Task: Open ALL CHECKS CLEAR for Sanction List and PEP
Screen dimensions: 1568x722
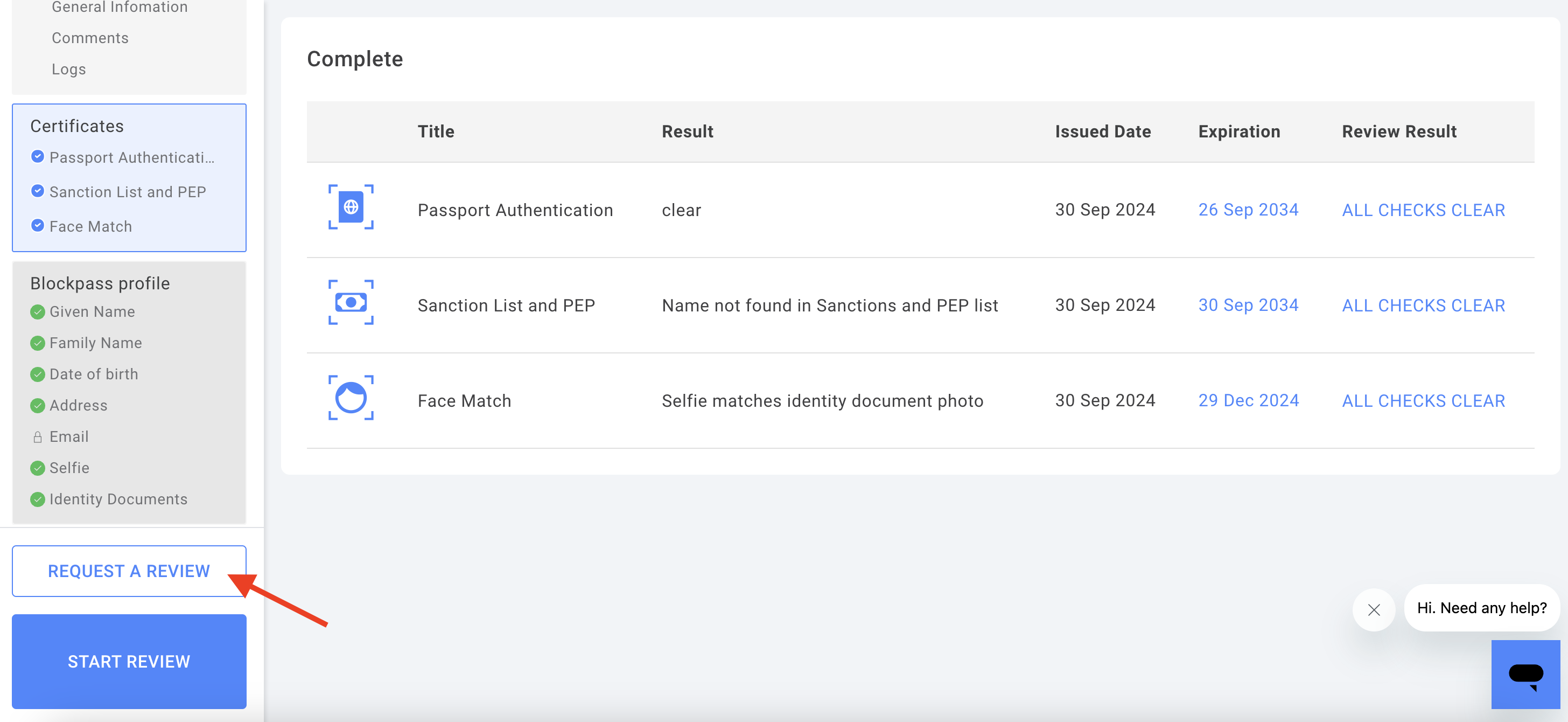Action: tap(1423, 306)
